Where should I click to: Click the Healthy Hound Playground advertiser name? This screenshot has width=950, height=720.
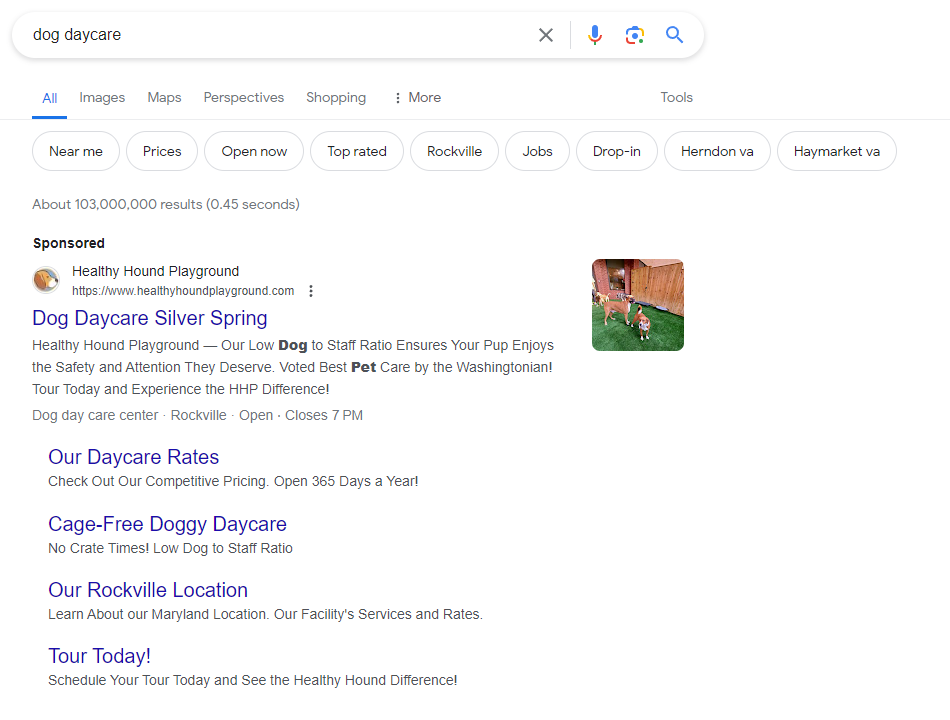pos(156,271)
